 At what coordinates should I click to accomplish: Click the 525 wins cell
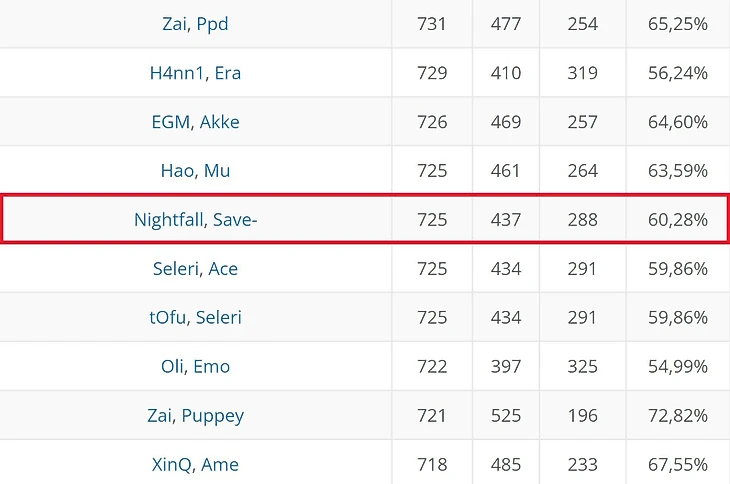506,416
